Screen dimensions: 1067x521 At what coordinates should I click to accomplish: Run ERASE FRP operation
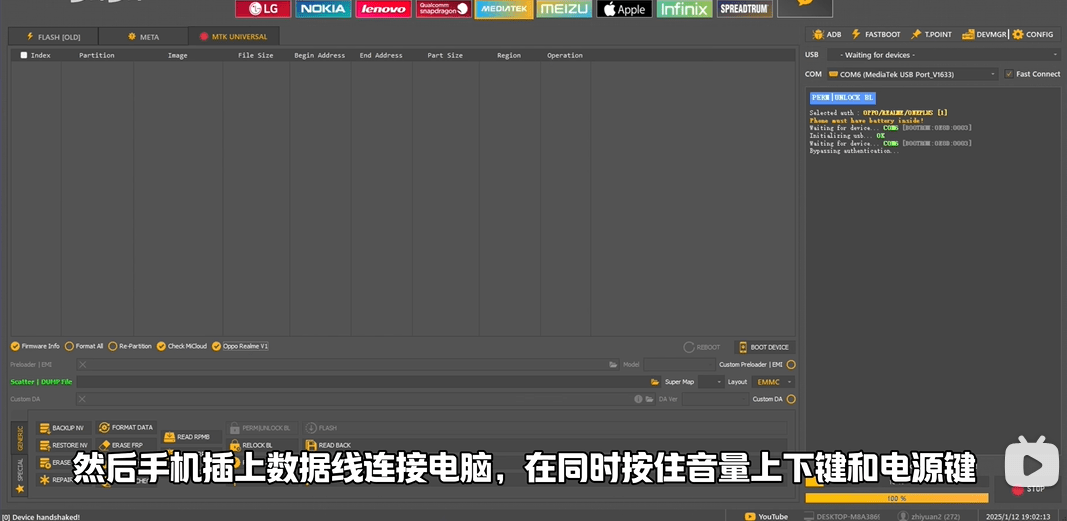tap(127, 445)
